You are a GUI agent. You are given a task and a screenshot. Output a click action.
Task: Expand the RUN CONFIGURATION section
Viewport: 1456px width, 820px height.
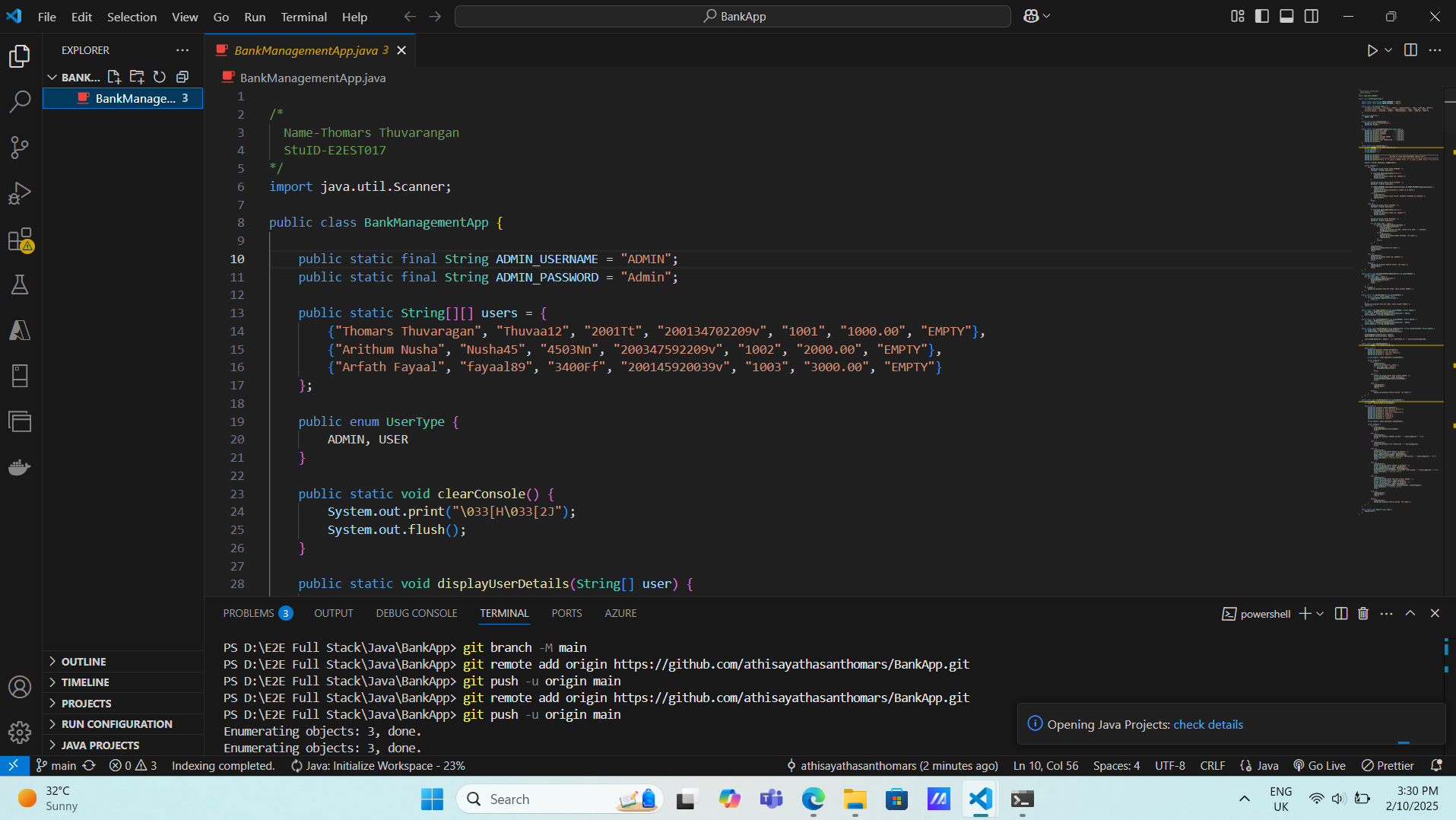pyautogui.click(x=123, y=724)
